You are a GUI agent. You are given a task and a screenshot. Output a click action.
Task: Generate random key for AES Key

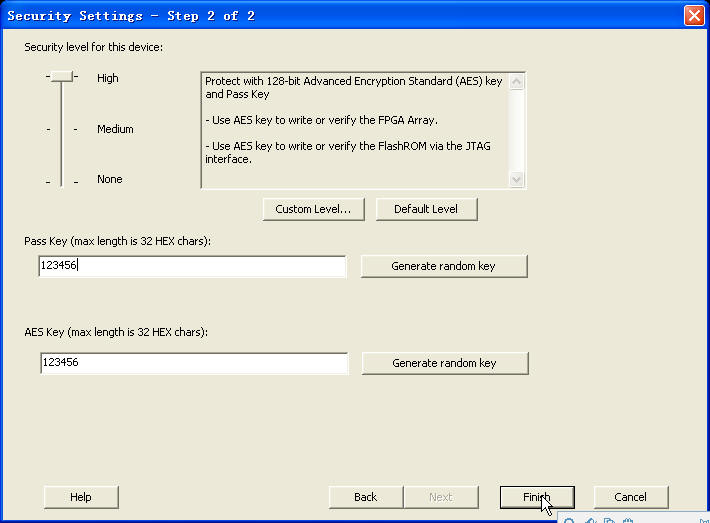pos(445,363)
